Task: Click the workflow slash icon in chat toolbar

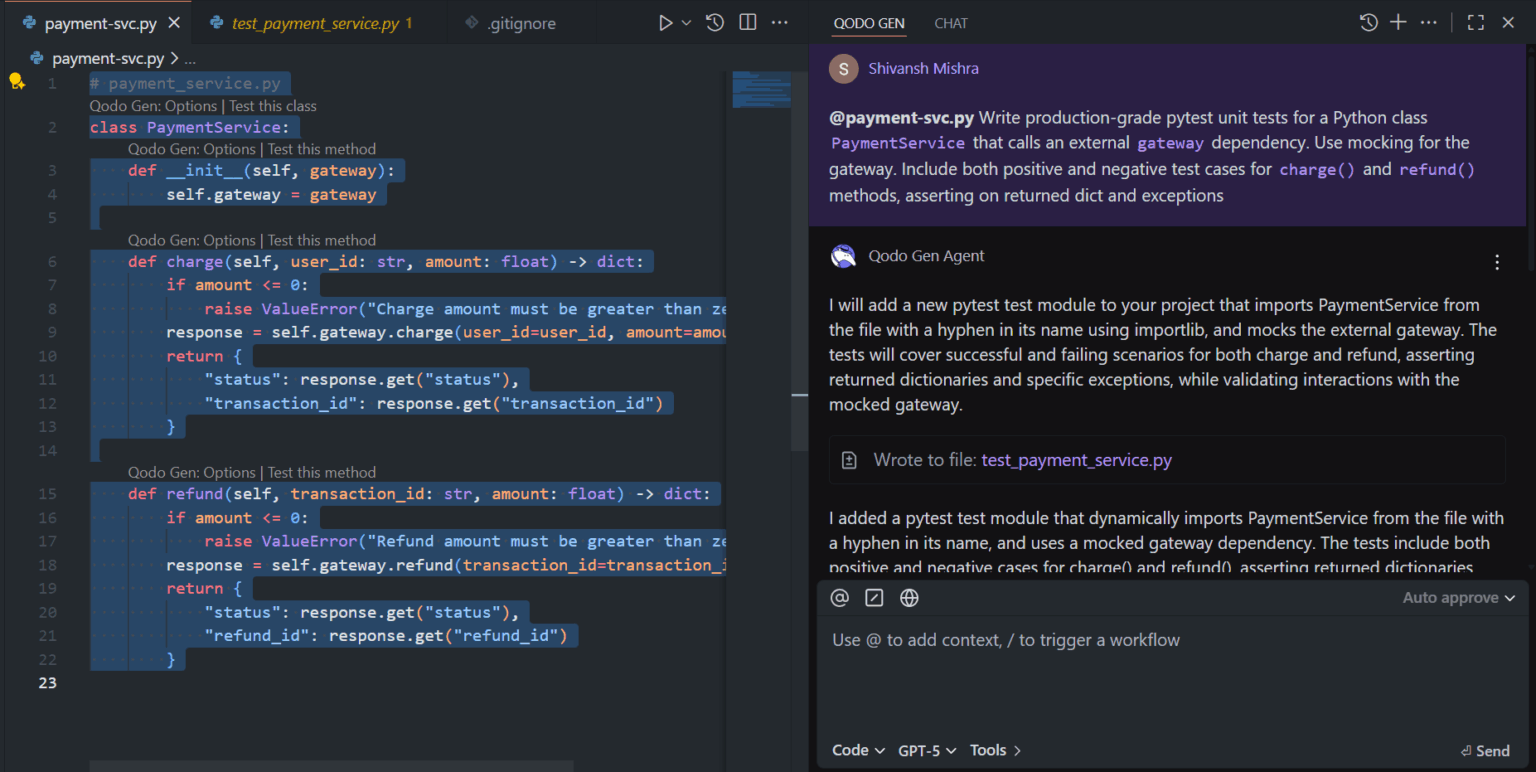Action: click(873, 597)
